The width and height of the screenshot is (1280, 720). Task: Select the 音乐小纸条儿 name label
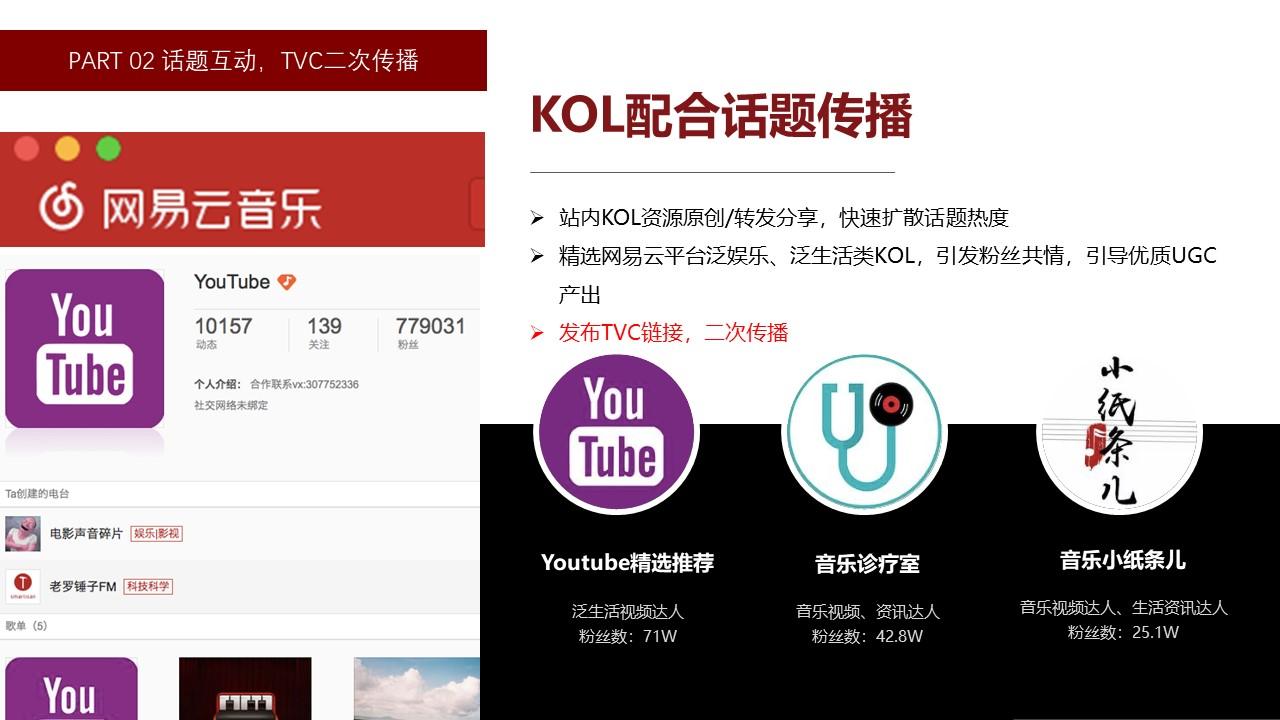1123,560
